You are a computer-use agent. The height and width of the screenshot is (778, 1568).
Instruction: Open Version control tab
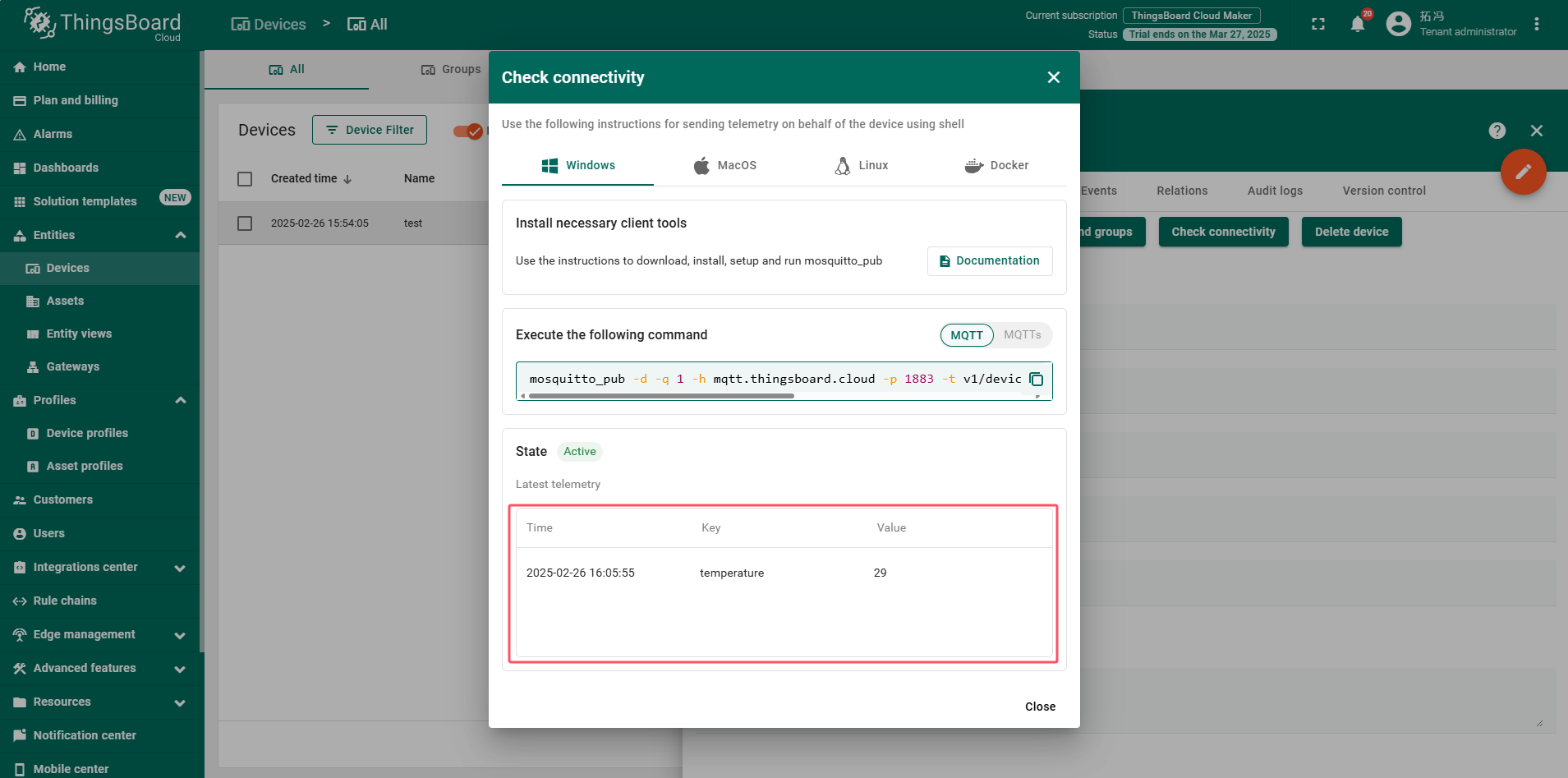coord(1384,191)
